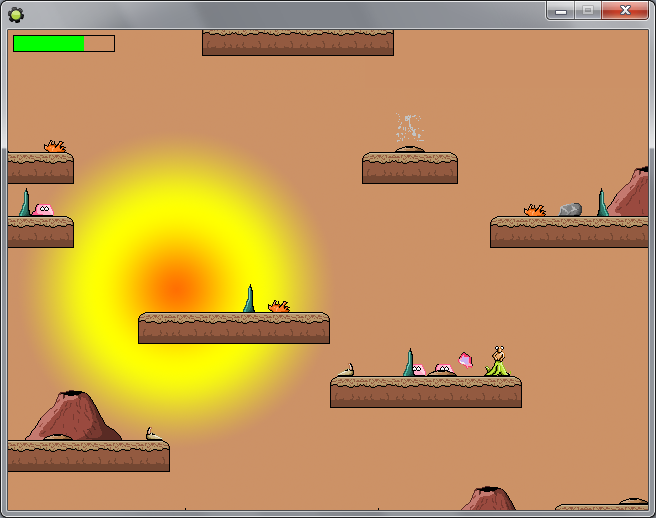Image resolution: width=656 pixels, height=518 pixels.
Task: Click the dirt platform attached to the ceiling
Action: [297, 42]
